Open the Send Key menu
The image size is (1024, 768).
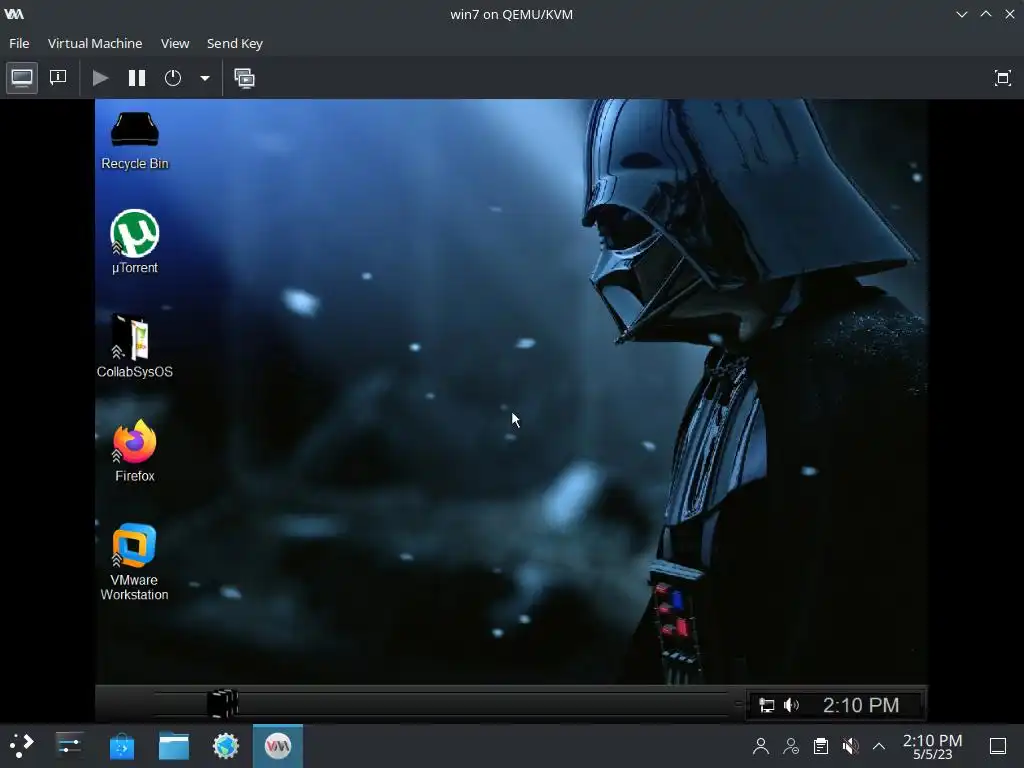(234, 43)
